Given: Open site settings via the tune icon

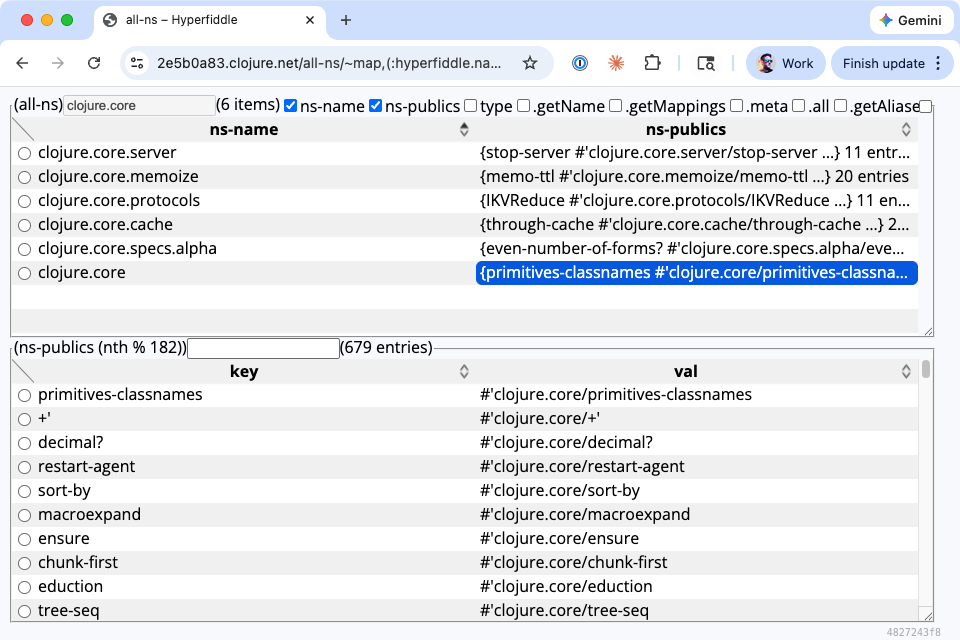Looking at the screenshot, I should point(136,62).
